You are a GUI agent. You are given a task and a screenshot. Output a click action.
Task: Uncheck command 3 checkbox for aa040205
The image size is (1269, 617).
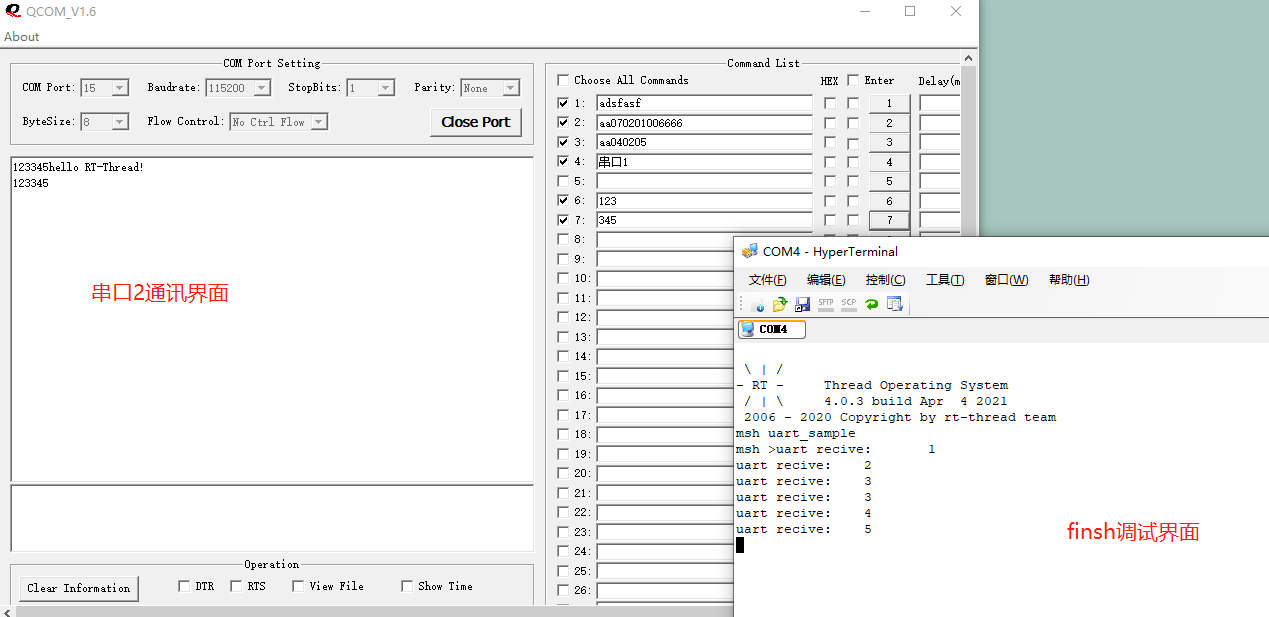pyautogui.click(x=563, y=142)
